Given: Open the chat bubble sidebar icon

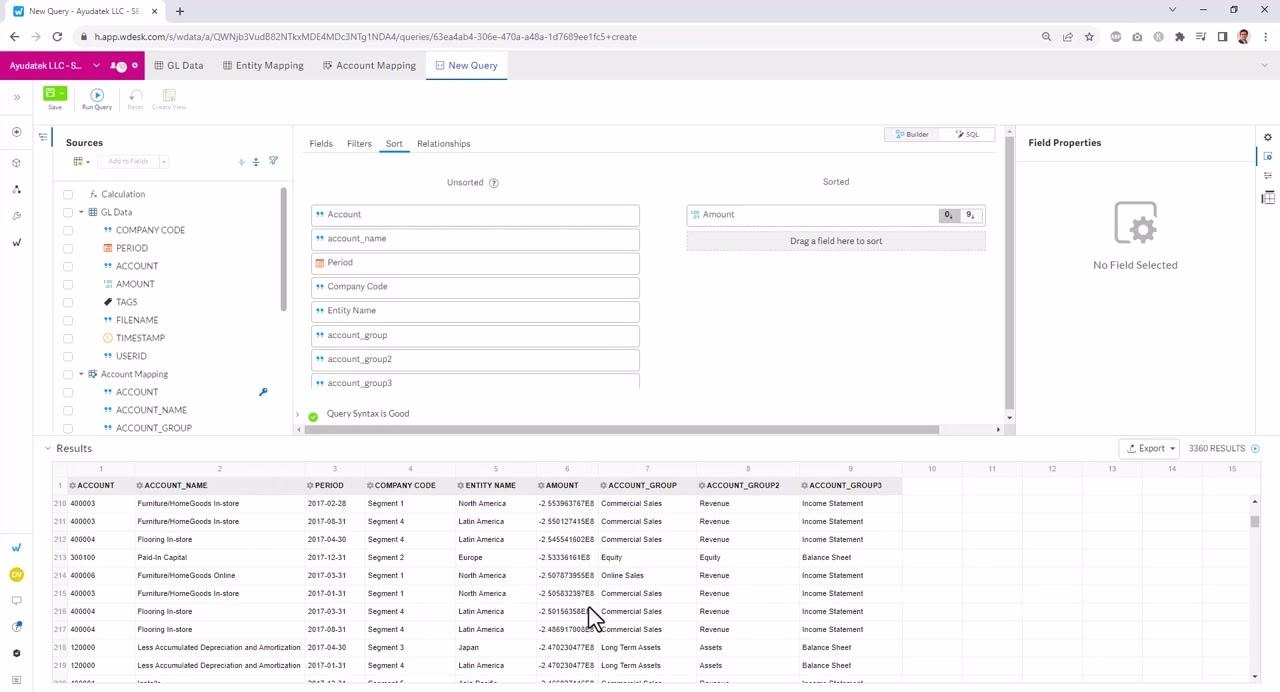Looking at the screenshot, I should (x=16, y=601).
